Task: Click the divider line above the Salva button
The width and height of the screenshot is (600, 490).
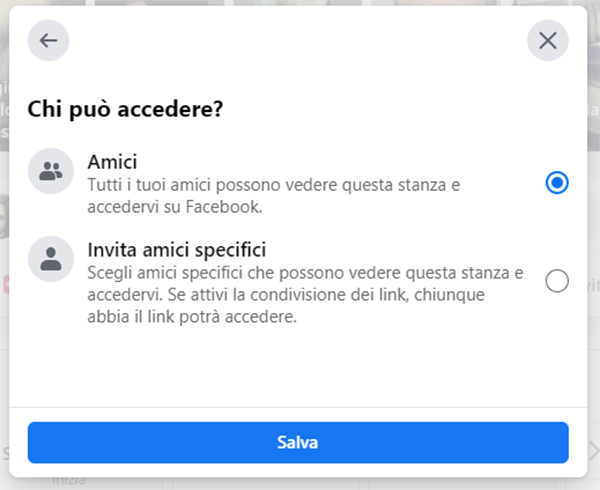Action: 298,408
